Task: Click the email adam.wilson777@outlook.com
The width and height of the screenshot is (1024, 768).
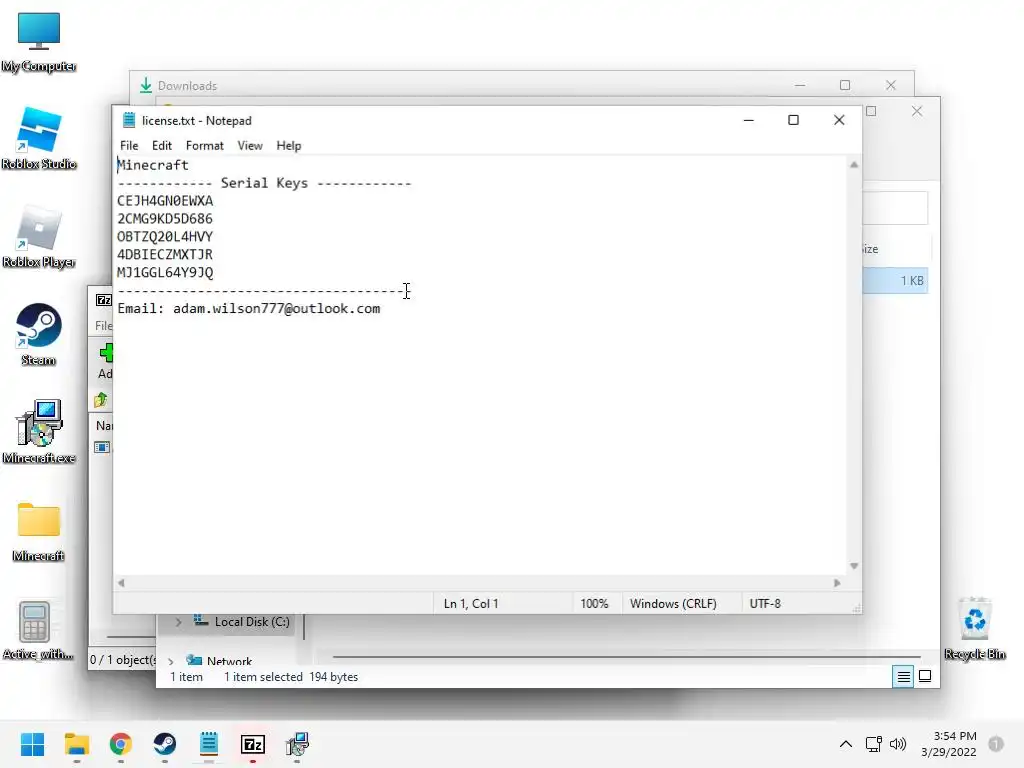Action: pyautogui.click(x=276, y=308)
